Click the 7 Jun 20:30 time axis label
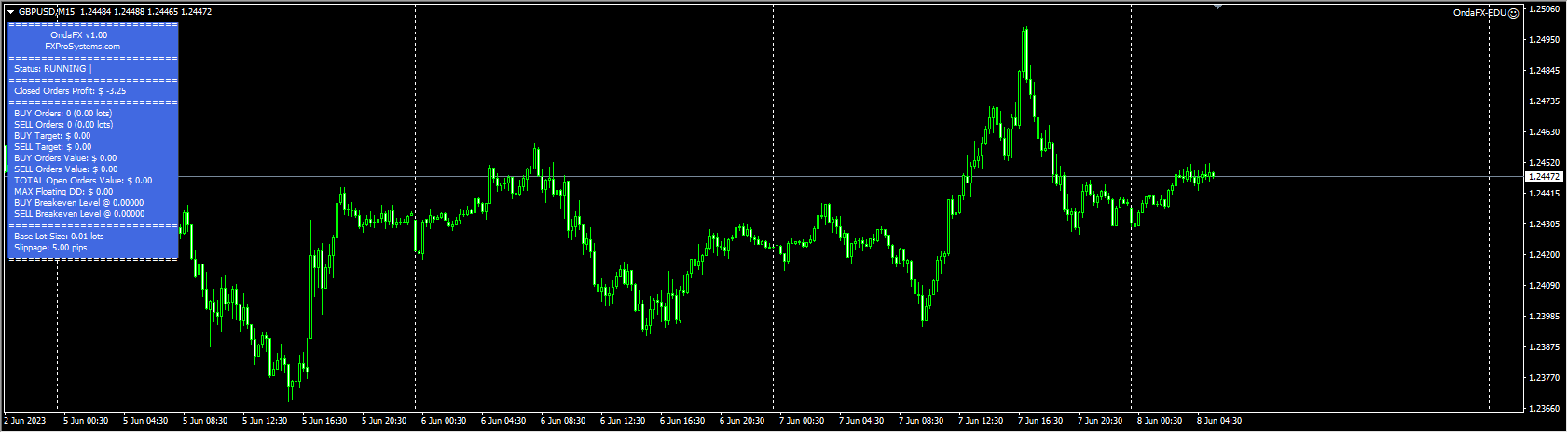 point(1100,421)
